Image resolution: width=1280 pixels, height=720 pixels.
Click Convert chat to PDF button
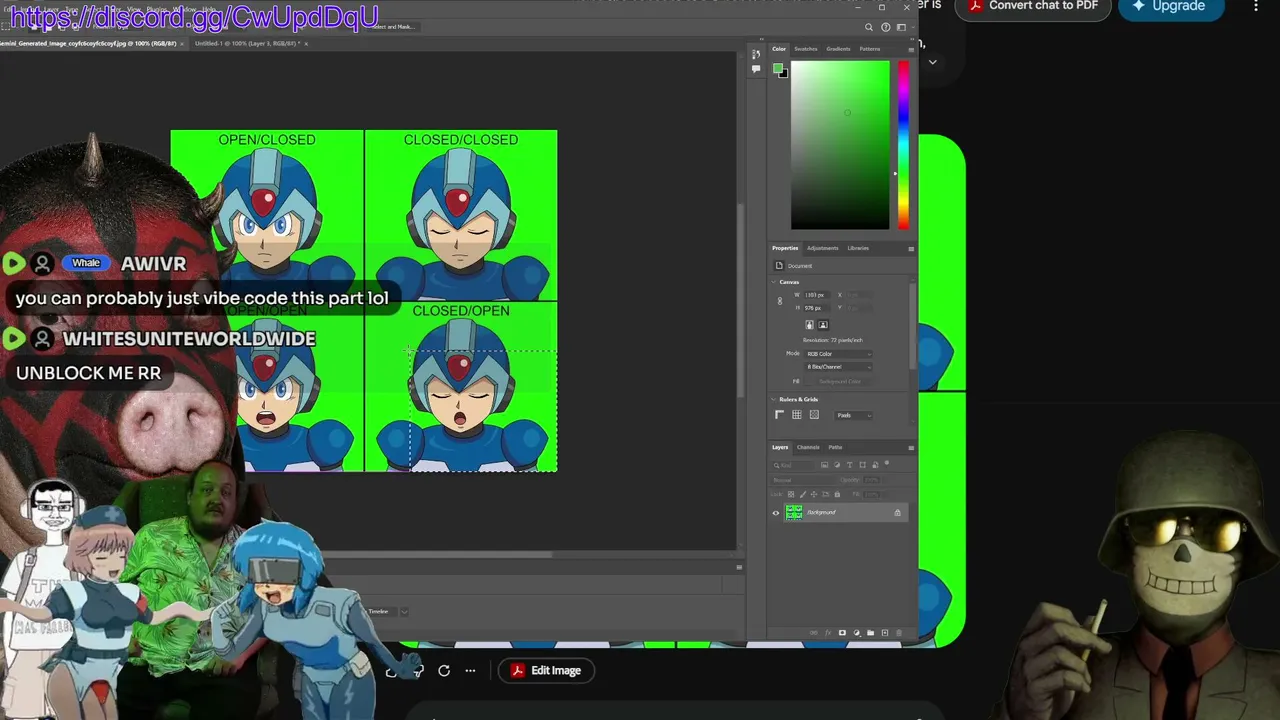(1033, 6)
